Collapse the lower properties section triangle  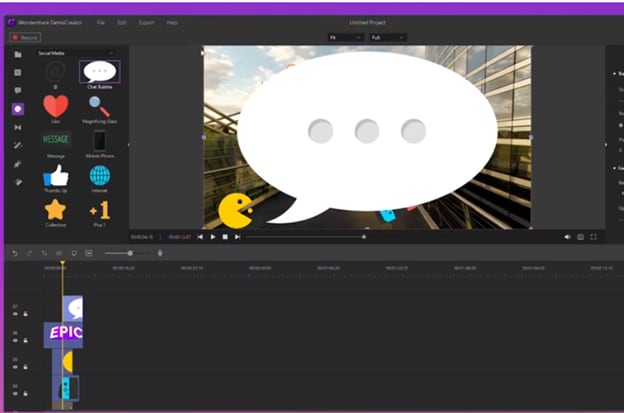tap(614, 168)
